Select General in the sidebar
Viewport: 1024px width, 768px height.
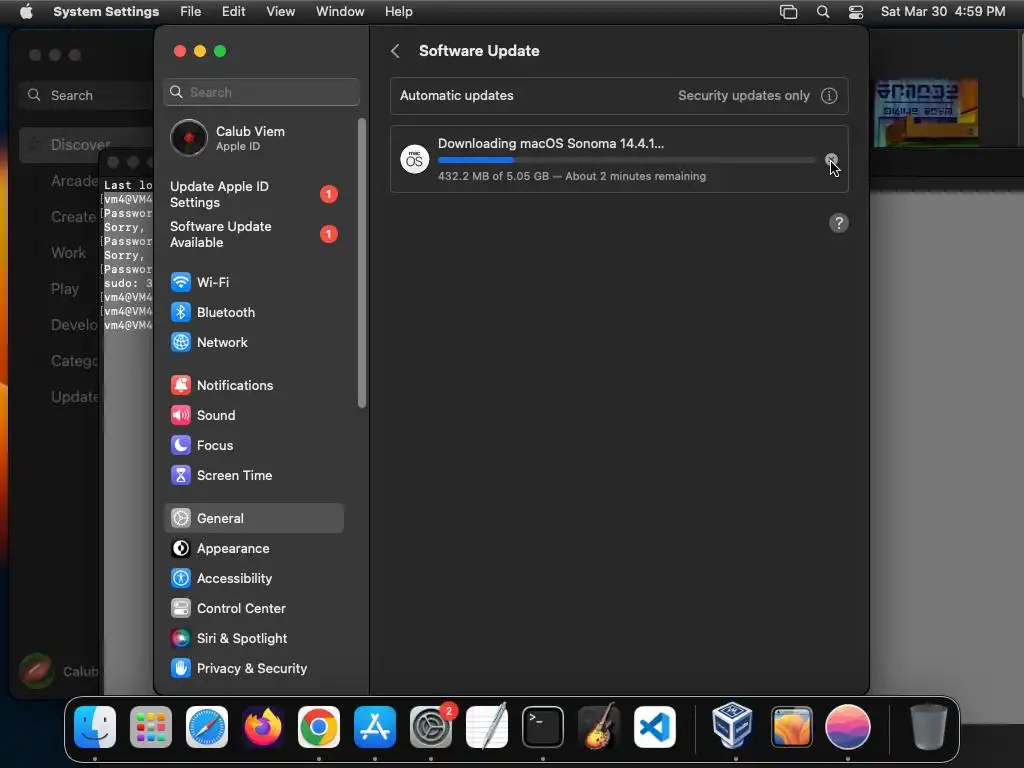(254, 519)
